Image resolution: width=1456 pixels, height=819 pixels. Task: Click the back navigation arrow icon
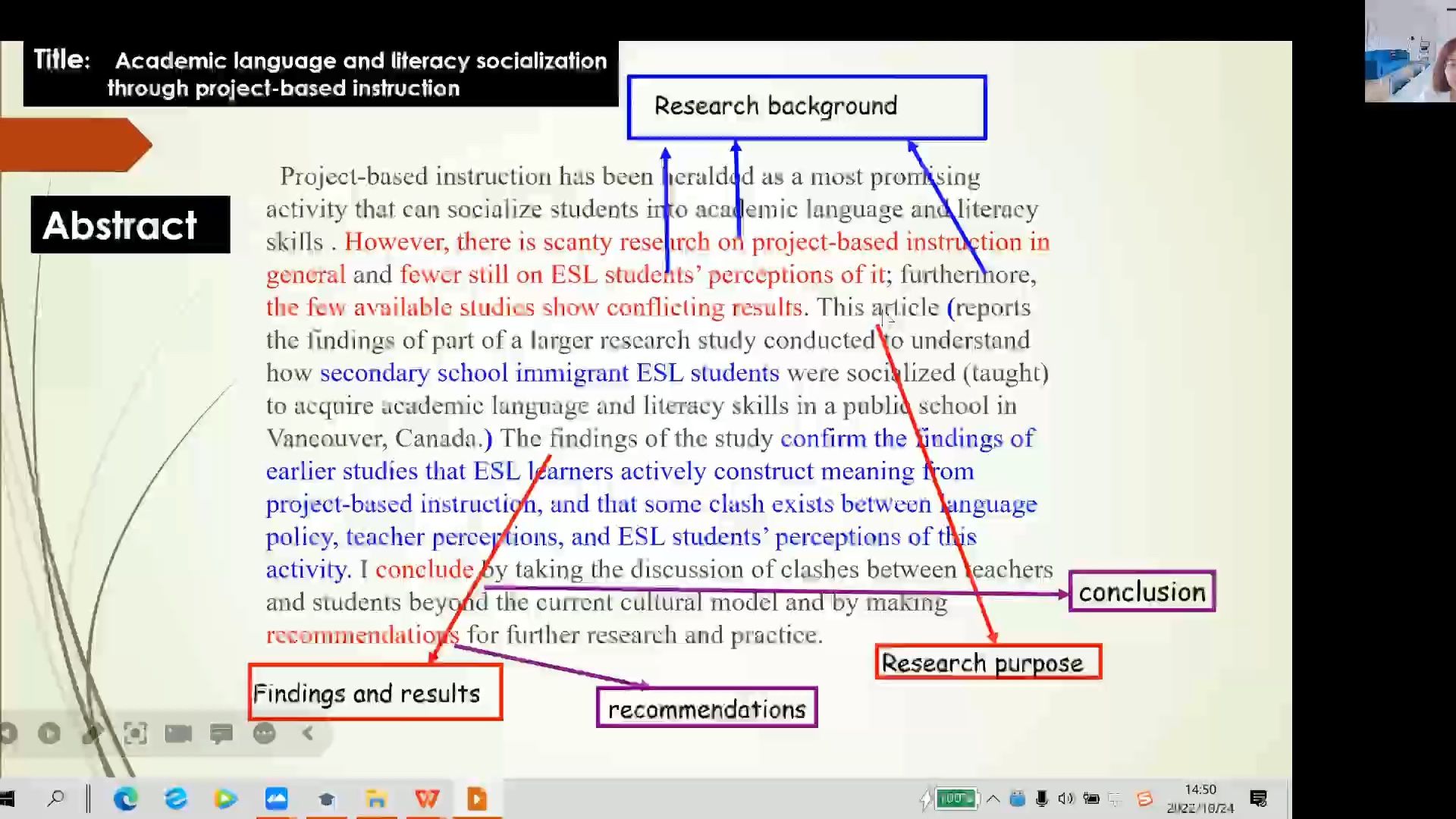[x=307, y=733]
